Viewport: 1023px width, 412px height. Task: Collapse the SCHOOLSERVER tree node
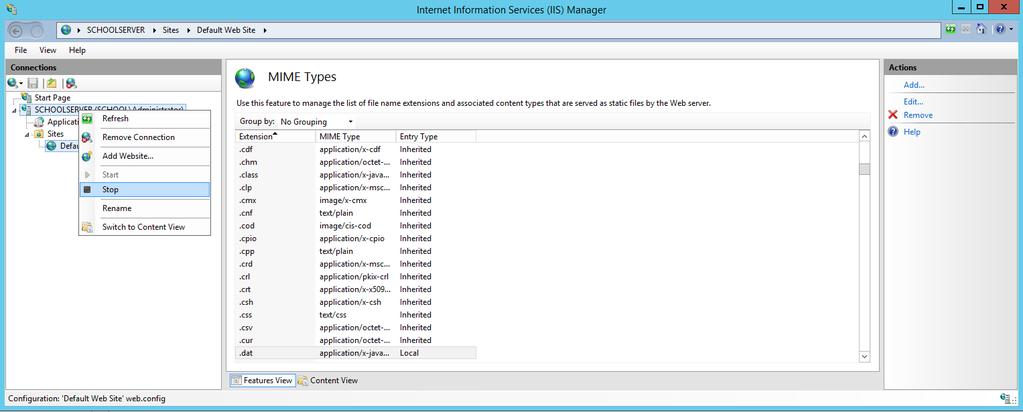coord(15,110)
